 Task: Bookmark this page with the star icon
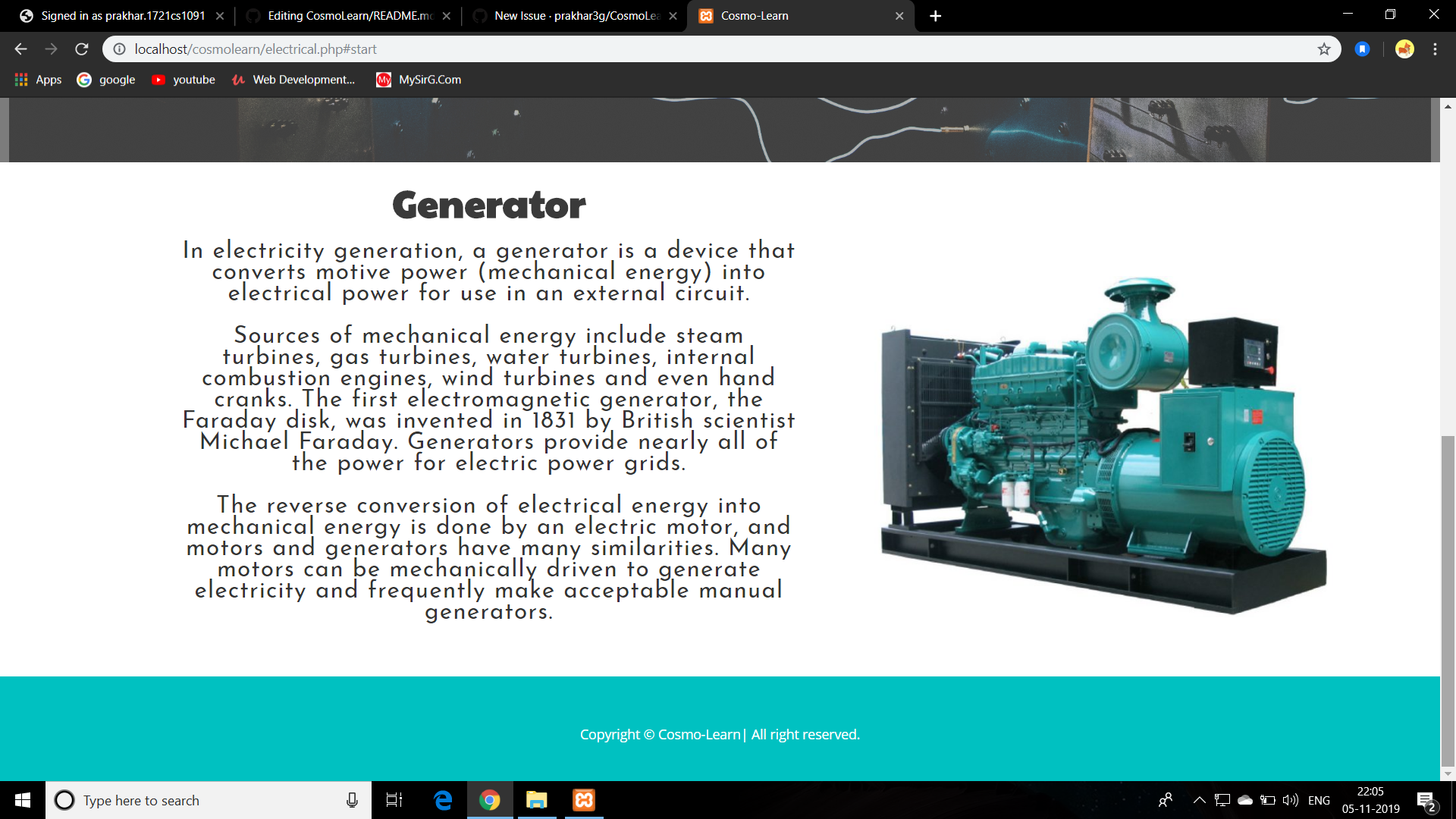point(1324,49)
